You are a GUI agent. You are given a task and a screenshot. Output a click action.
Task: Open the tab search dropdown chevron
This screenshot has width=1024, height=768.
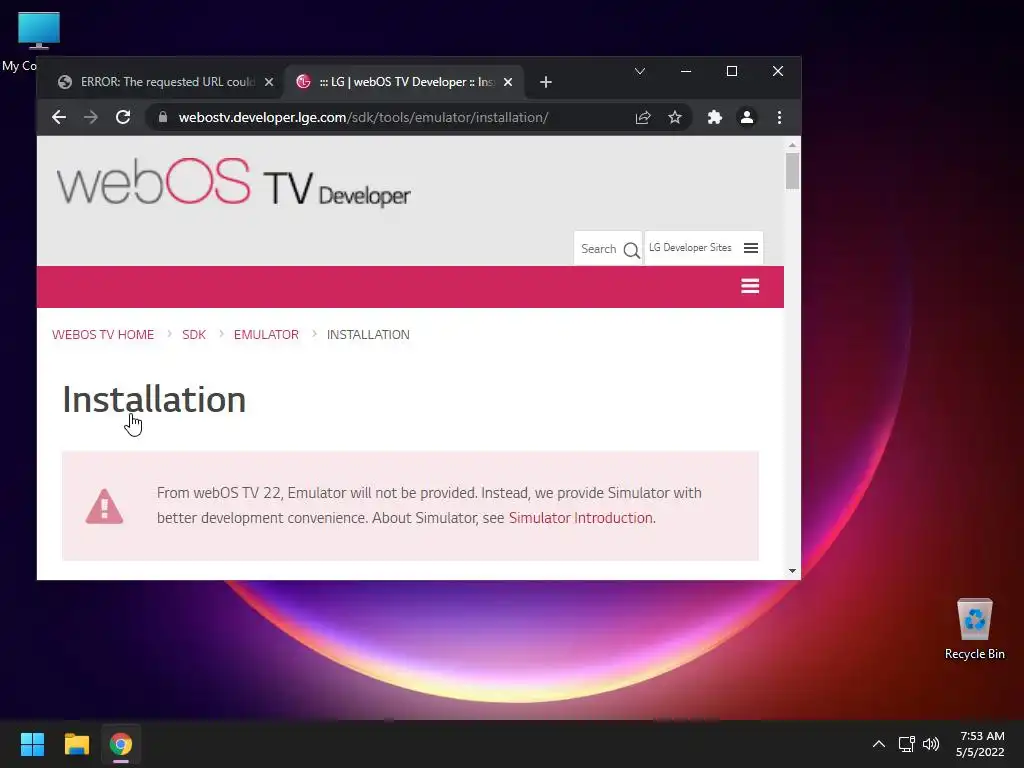tap(640, 71)
